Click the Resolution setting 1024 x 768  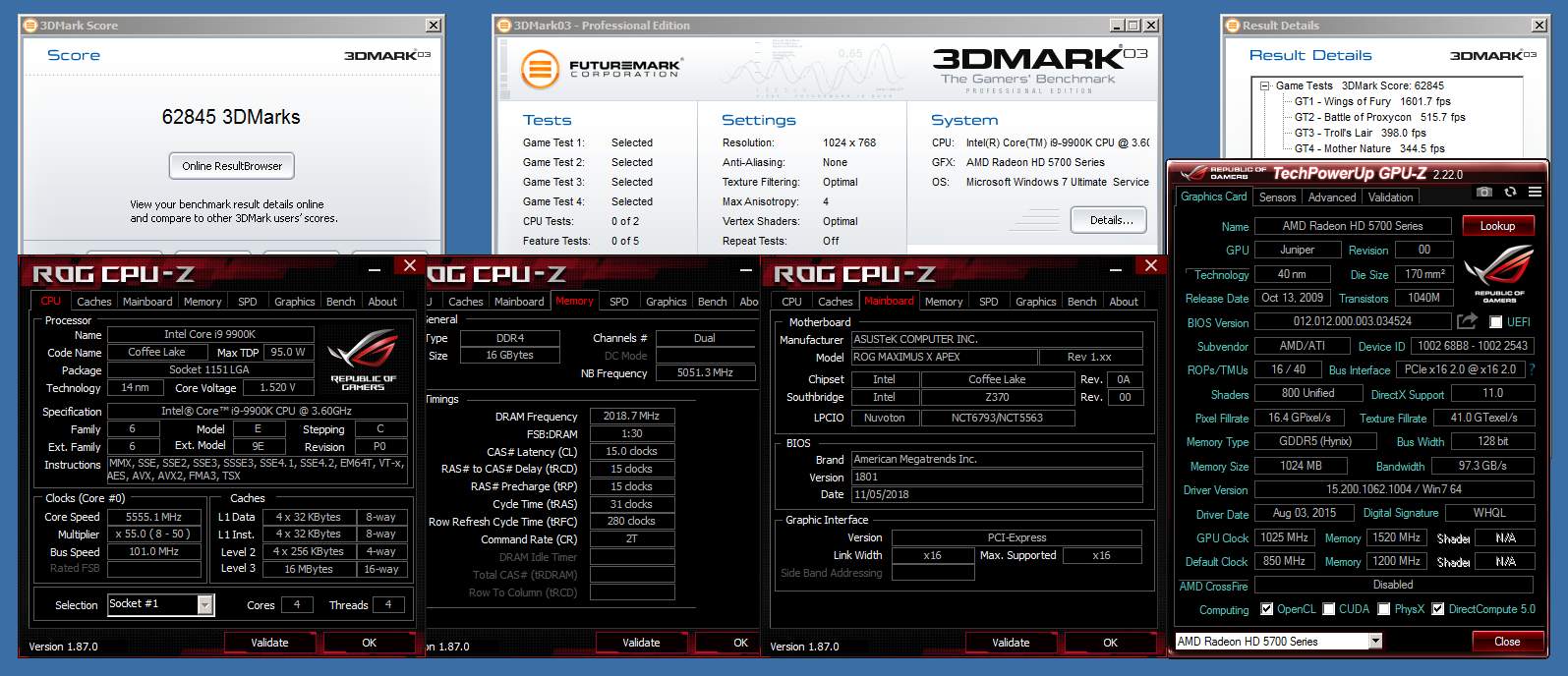pos(849,142)
